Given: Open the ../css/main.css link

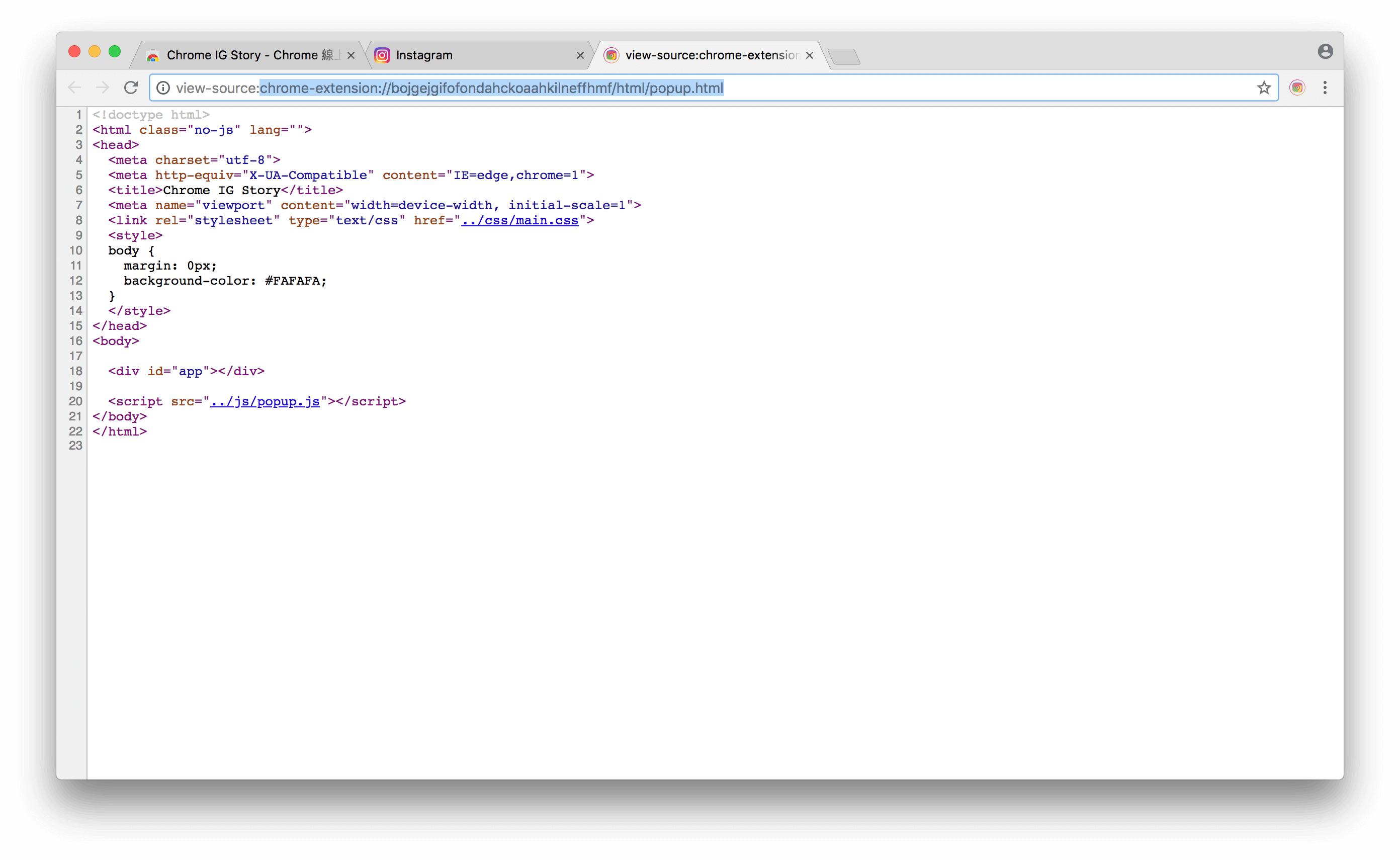Looking at the screenshot, I should [519, 221].
